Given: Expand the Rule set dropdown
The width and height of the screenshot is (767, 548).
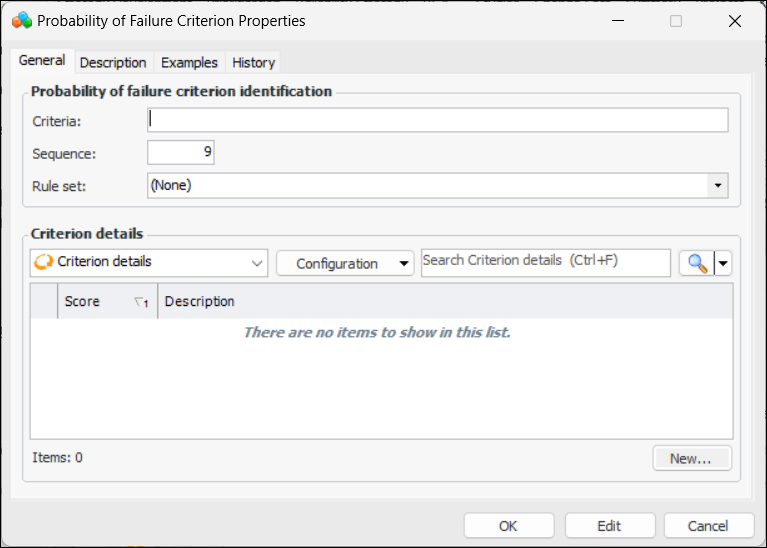Looking at the screenshot, I should (717, 185).
